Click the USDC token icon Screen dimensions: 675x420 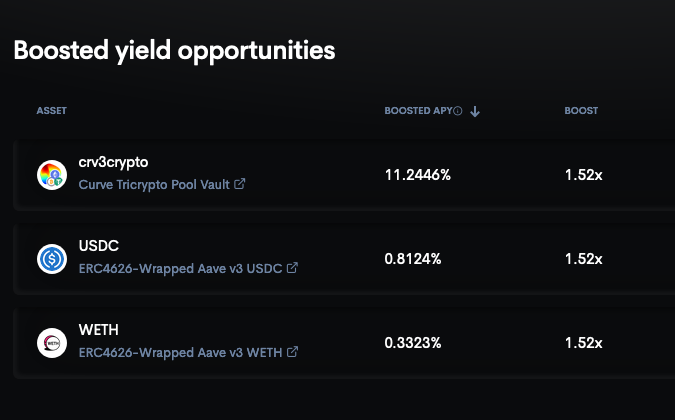coord(52,259)
